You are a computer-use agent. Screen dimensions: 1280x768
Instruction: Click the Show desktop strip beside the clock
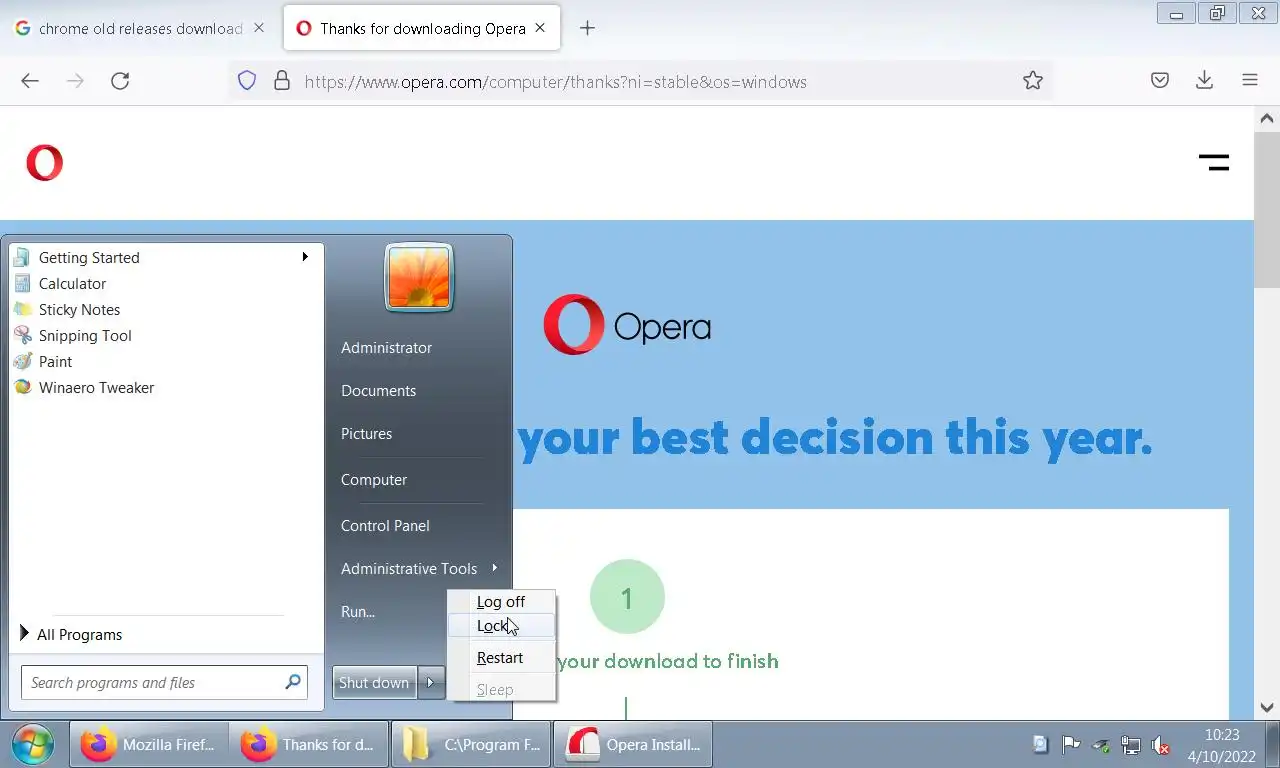[1272, 744]
